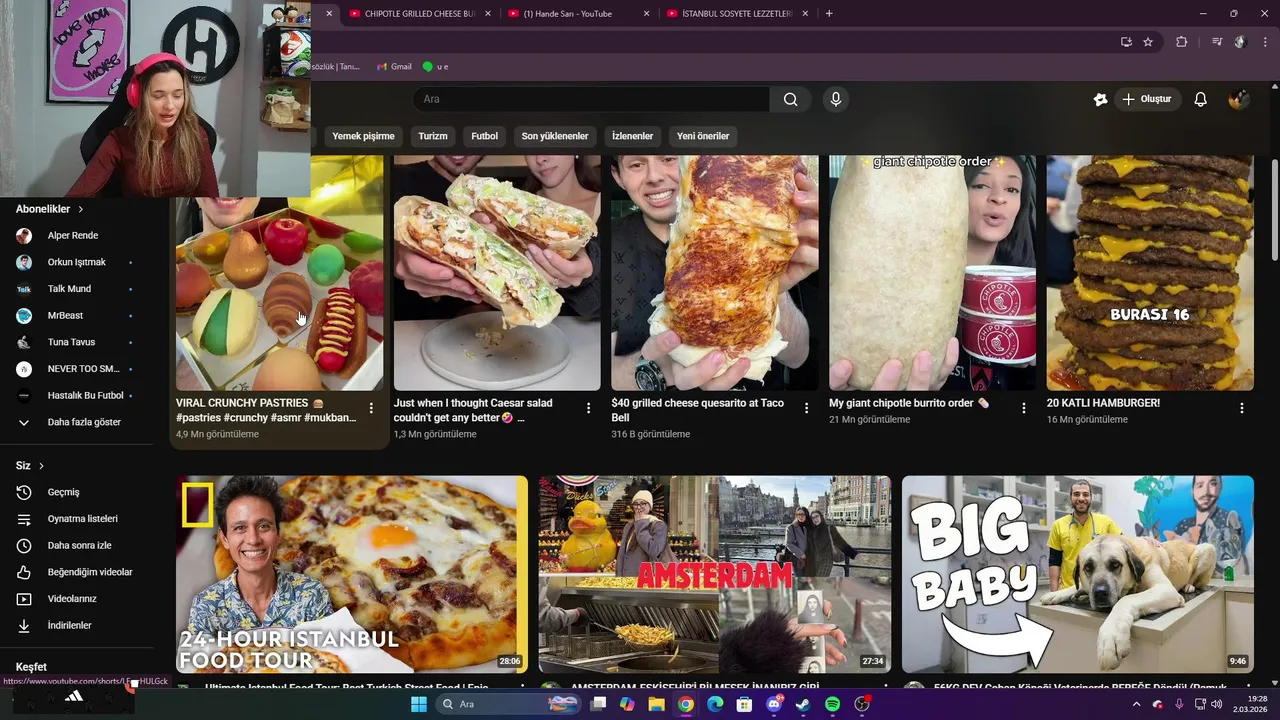
Task: Activate voice search microphone icon
Action: coord(836,99)
